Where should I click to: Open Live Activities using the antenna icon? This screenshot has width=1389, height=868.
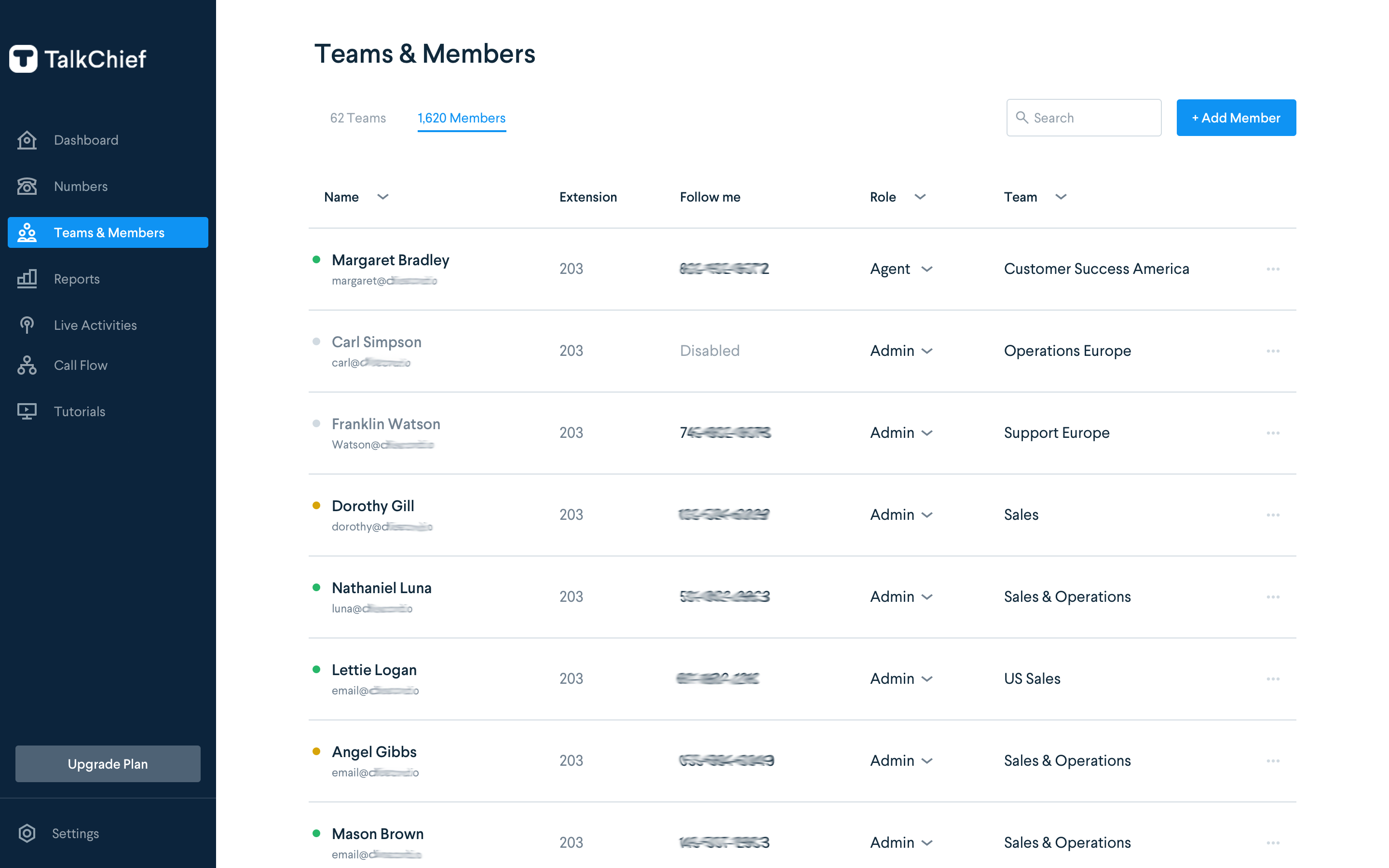pos(27,325)
